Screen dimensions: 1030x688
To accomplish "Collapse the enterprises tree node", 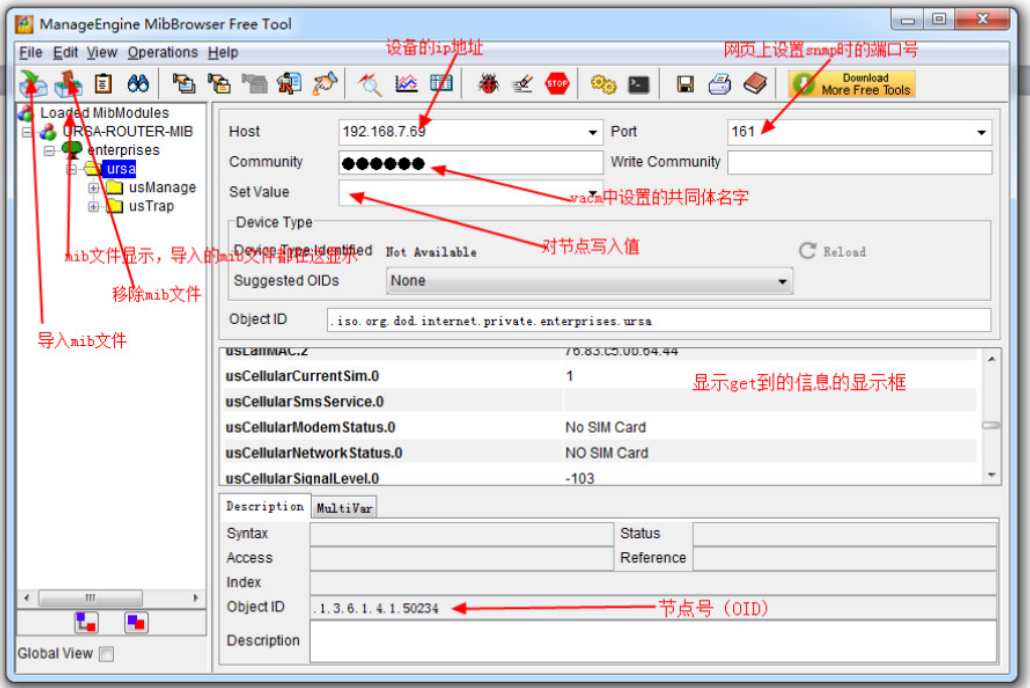I will click(x=49, y=150).
